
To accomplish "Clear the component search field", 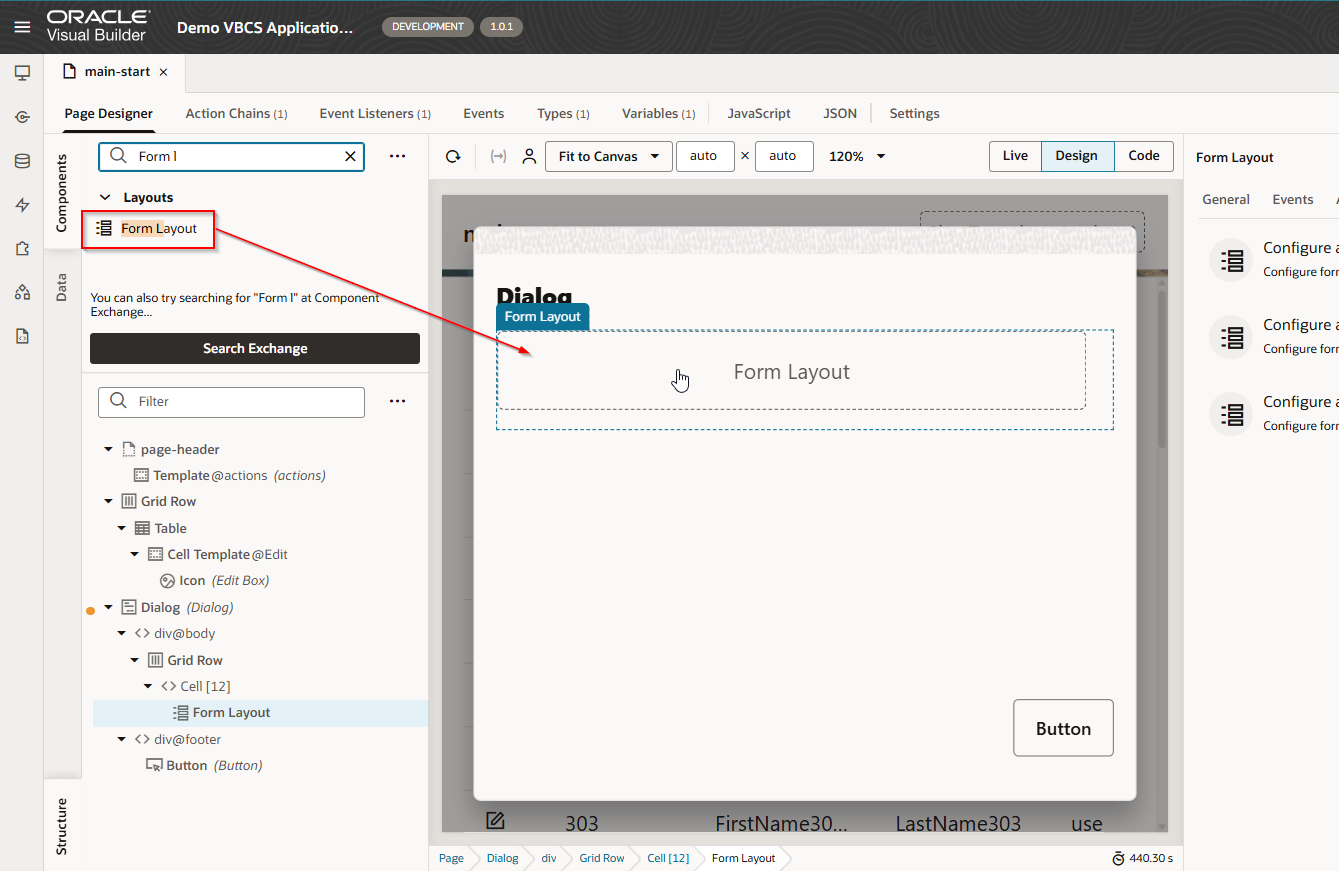I will tap(350, 156).
